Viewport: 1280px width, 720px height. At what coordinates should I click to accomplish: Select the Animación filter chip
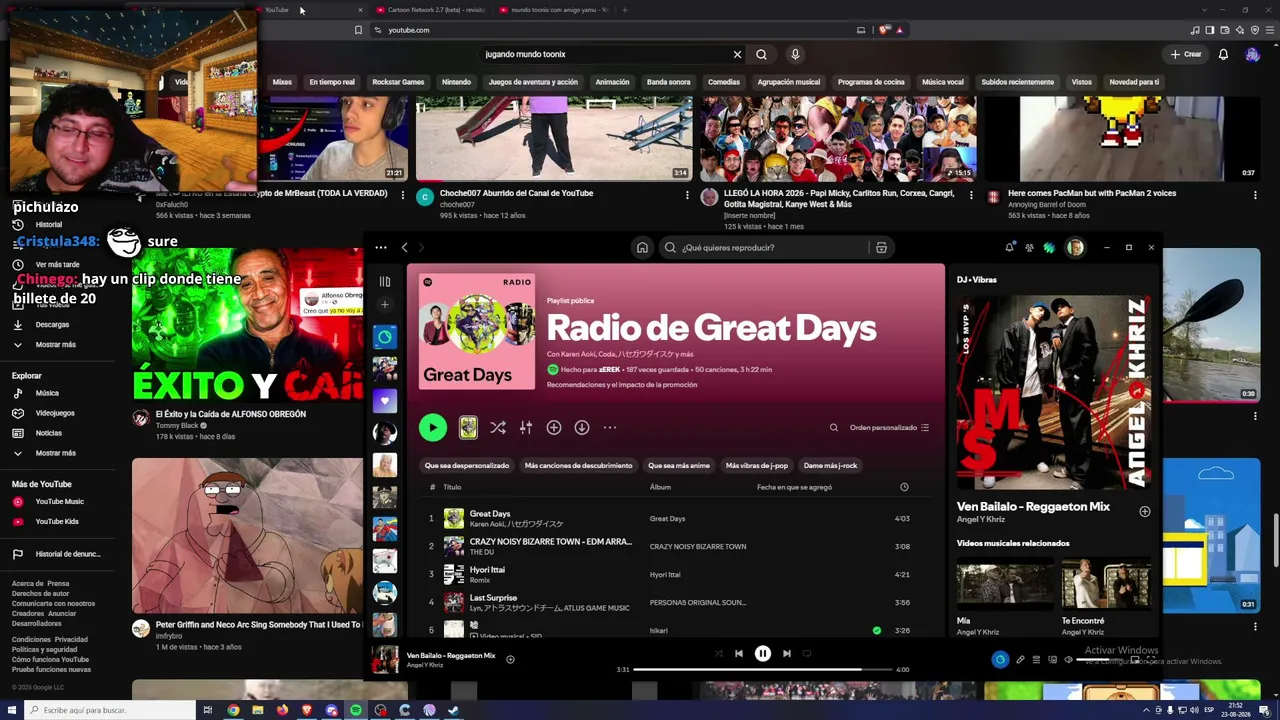click(612, 82)
